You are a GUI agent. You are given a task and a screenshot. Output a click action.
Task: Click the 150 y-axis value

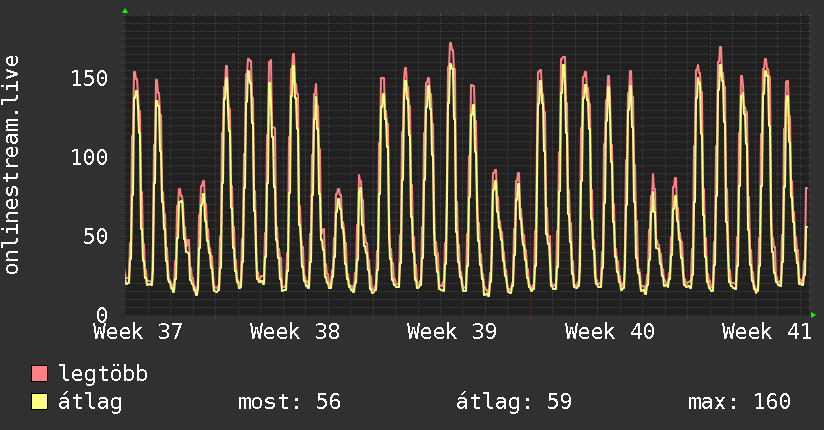89,78
